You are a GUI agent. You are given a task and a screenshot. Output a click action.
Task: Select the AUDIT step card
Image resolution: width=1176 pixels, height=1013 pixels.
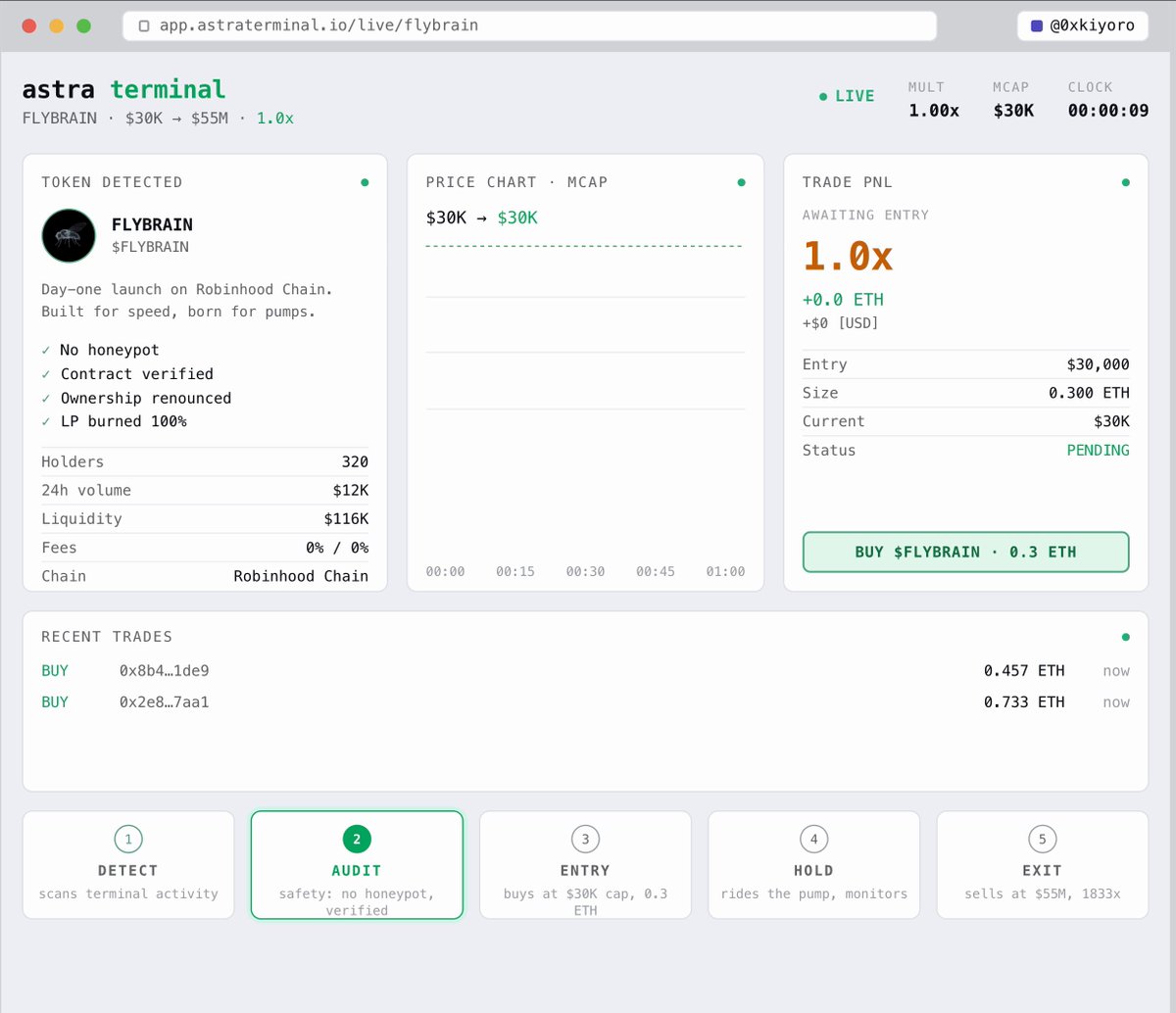coord(357,865)
